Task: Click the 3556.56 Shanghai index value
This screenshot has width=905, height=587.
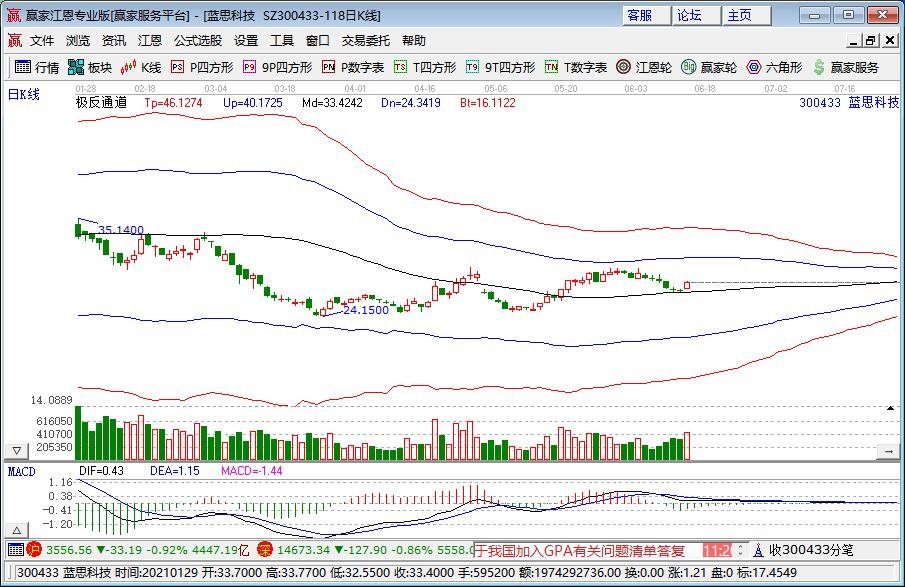Action: pyautogui.click(x=69, y=550)
